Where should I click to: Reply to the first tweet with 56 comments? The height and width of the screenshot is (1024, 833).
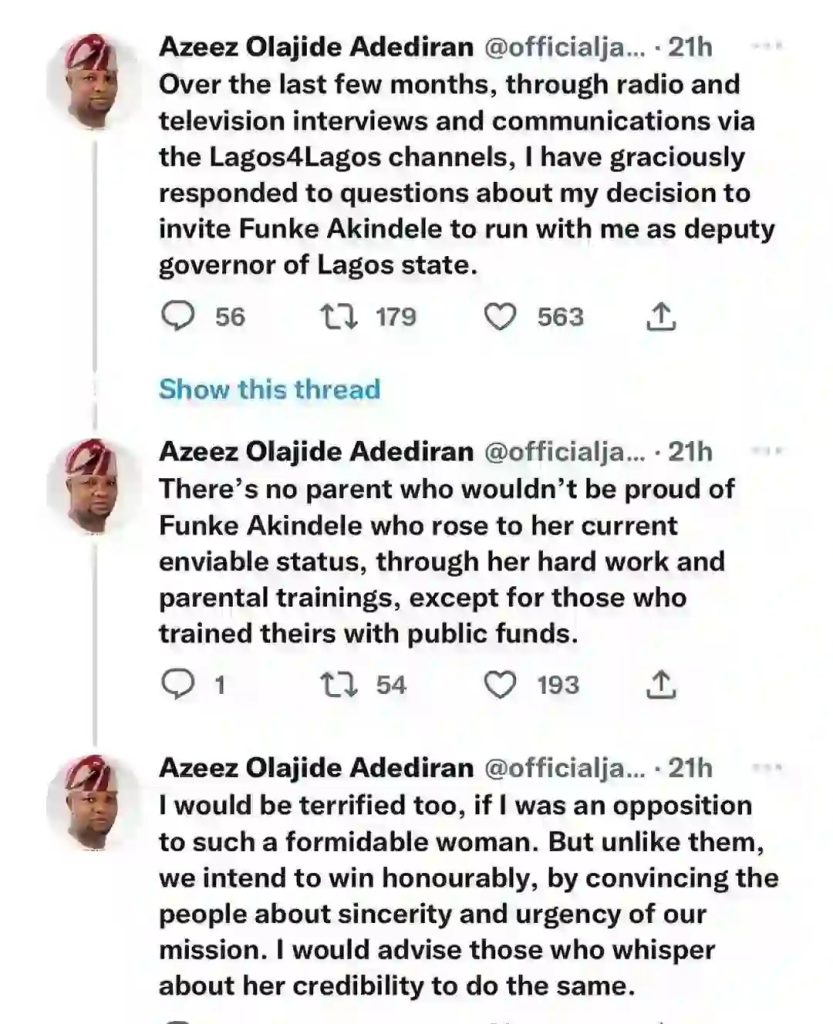pyautogui.click(x=178, y=317)
